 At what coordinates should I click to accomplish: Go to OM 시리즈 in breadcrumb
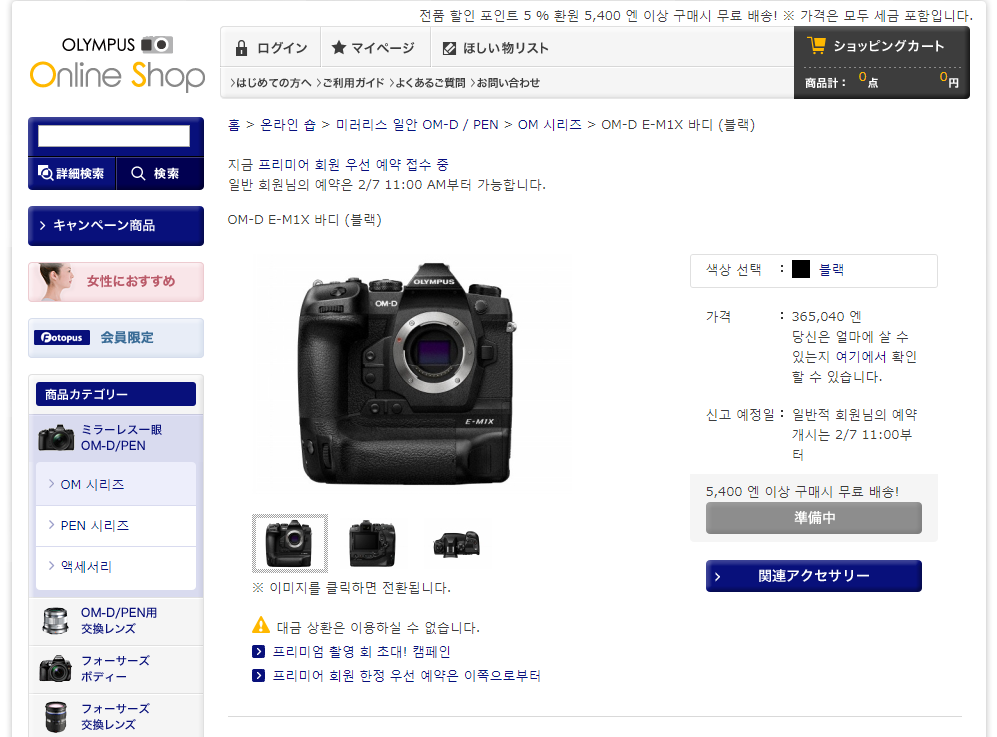tap(549, 125)
